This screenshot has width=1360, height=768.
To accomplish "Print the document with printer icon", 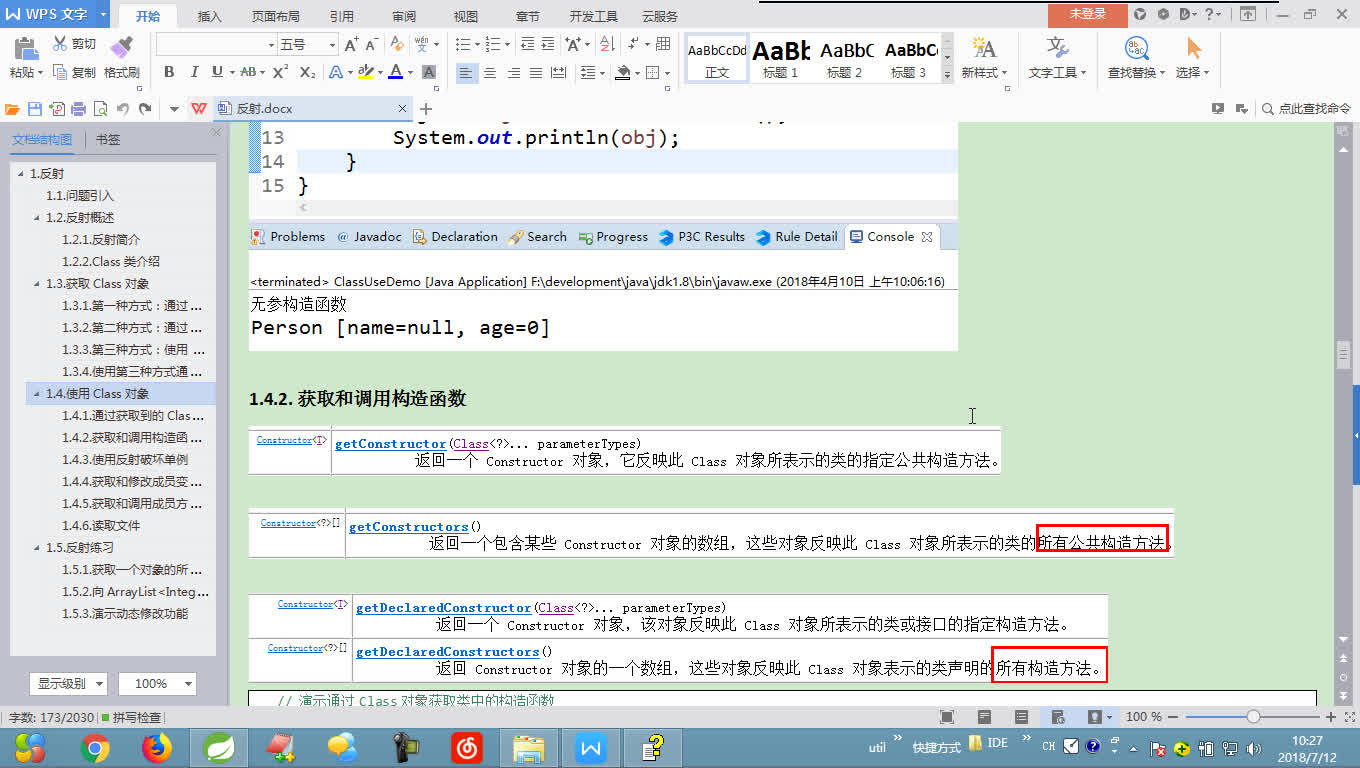I will pos(78,109).
